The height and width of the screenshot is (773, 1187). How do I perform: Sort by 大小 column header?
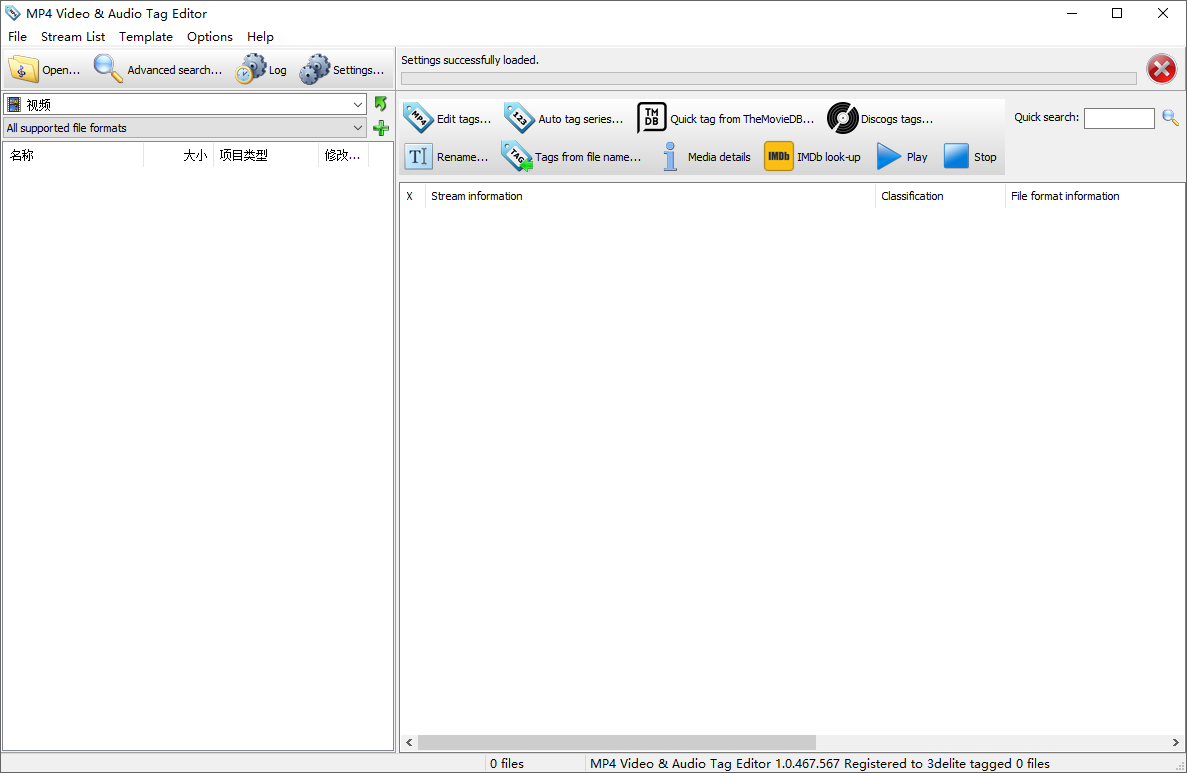pyautogui.click(x=179, y=155)
